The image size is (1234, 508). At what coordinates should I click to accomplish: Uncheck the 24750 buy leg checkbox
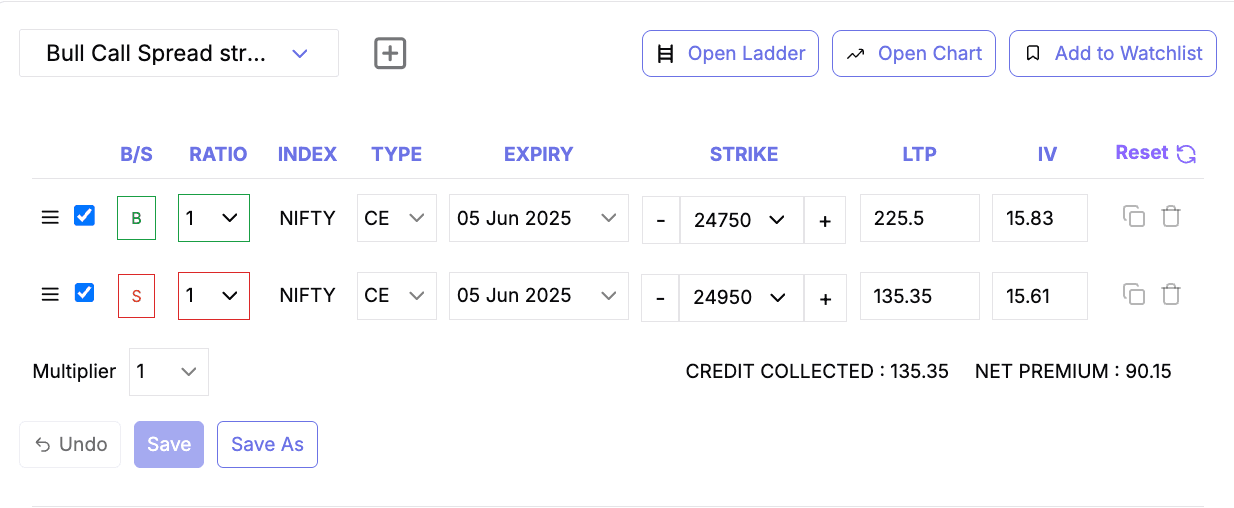(x=85, y=216)
